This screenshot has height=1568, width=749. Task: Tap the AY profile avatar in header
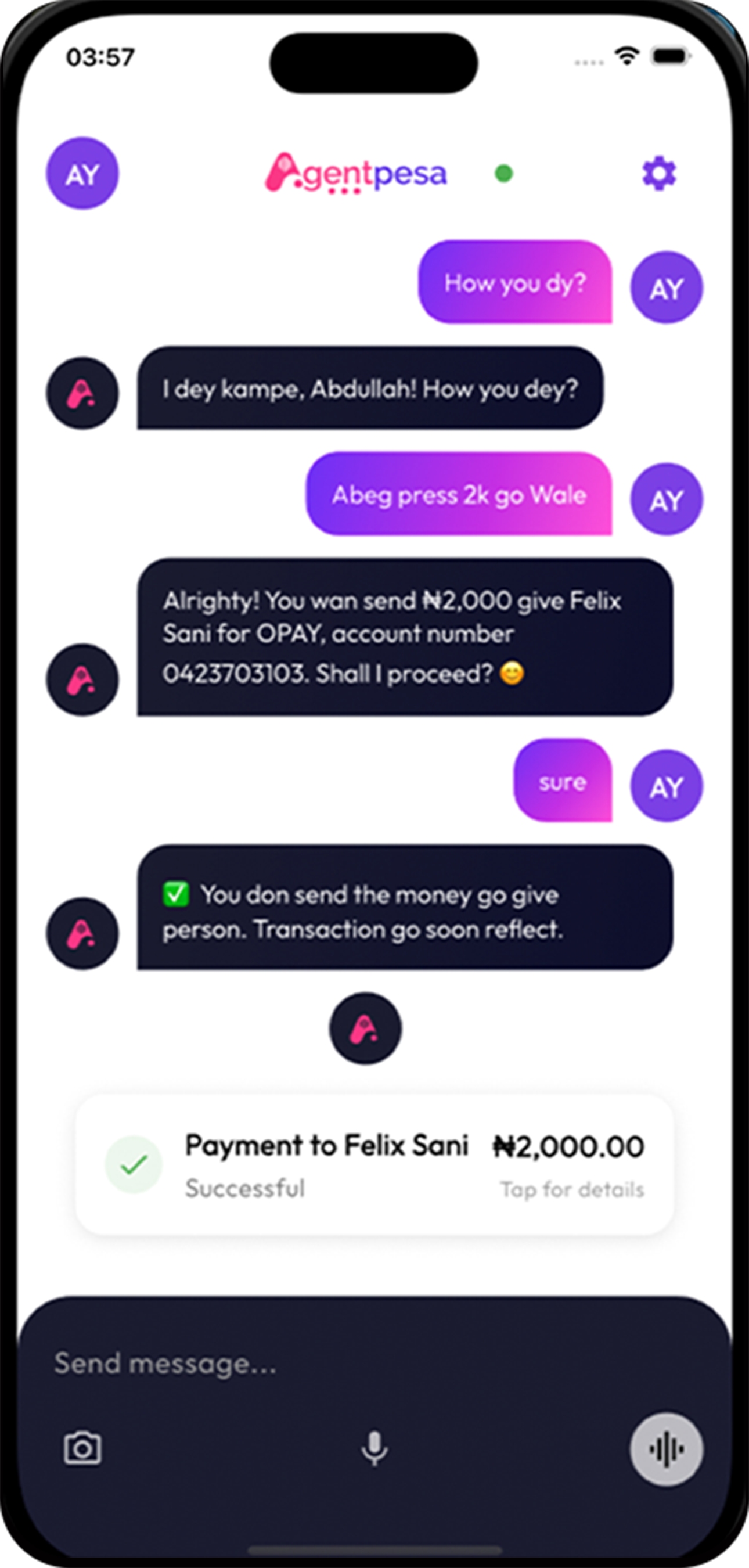pos(82,174)
